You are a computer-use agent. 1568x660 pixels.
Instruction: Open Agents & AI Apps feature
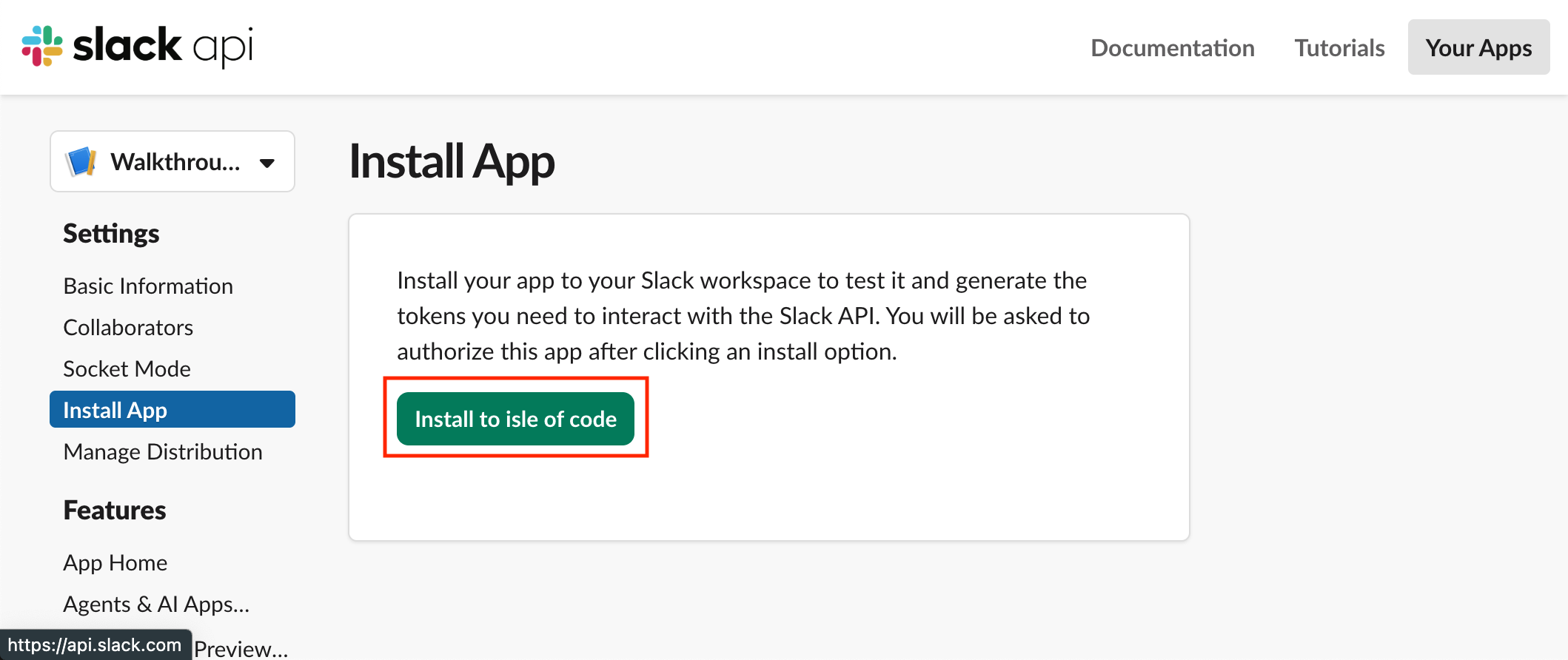click(x=156, y=605)
